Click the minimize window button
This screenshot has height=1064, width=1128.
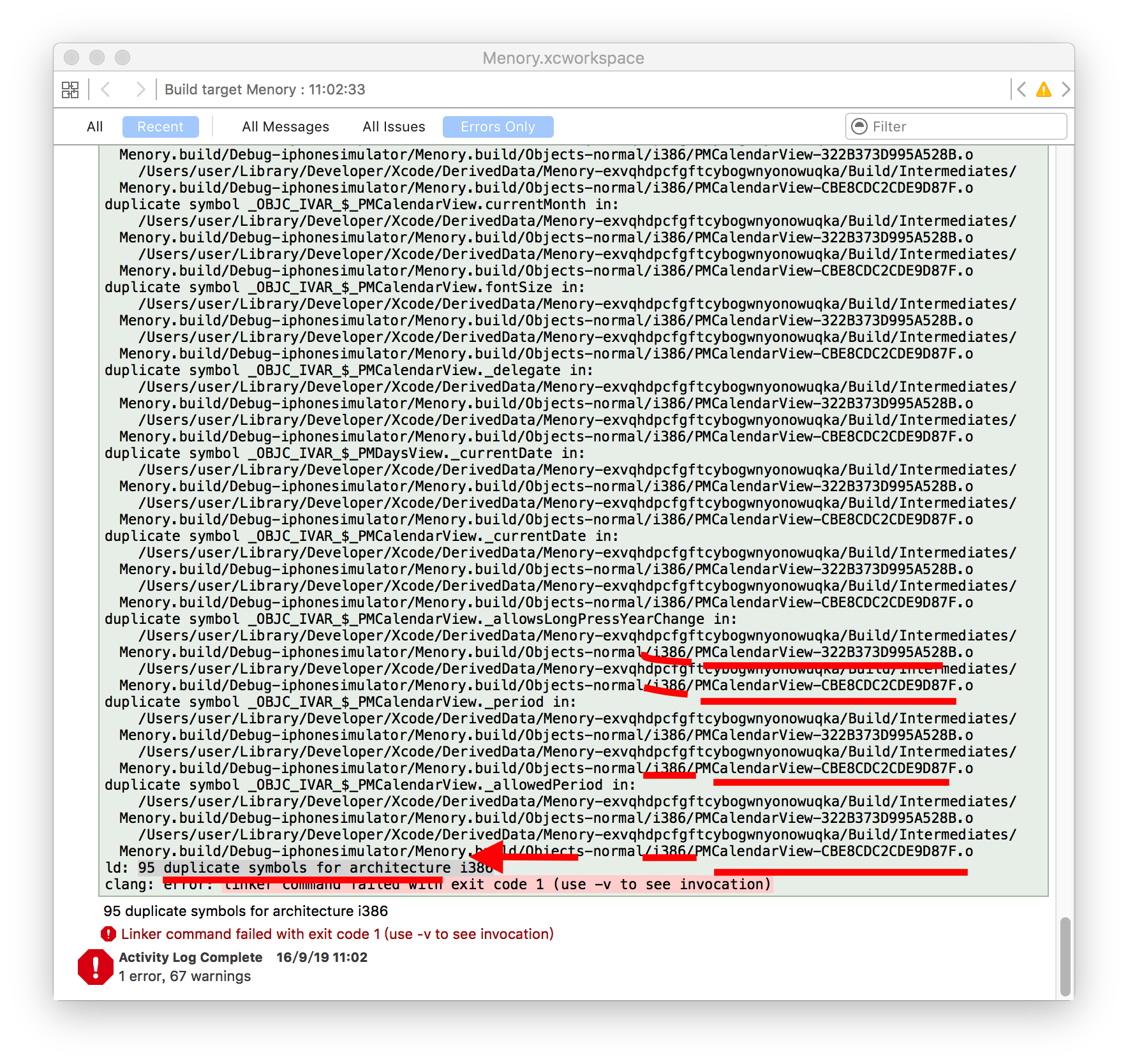point(97,57)
